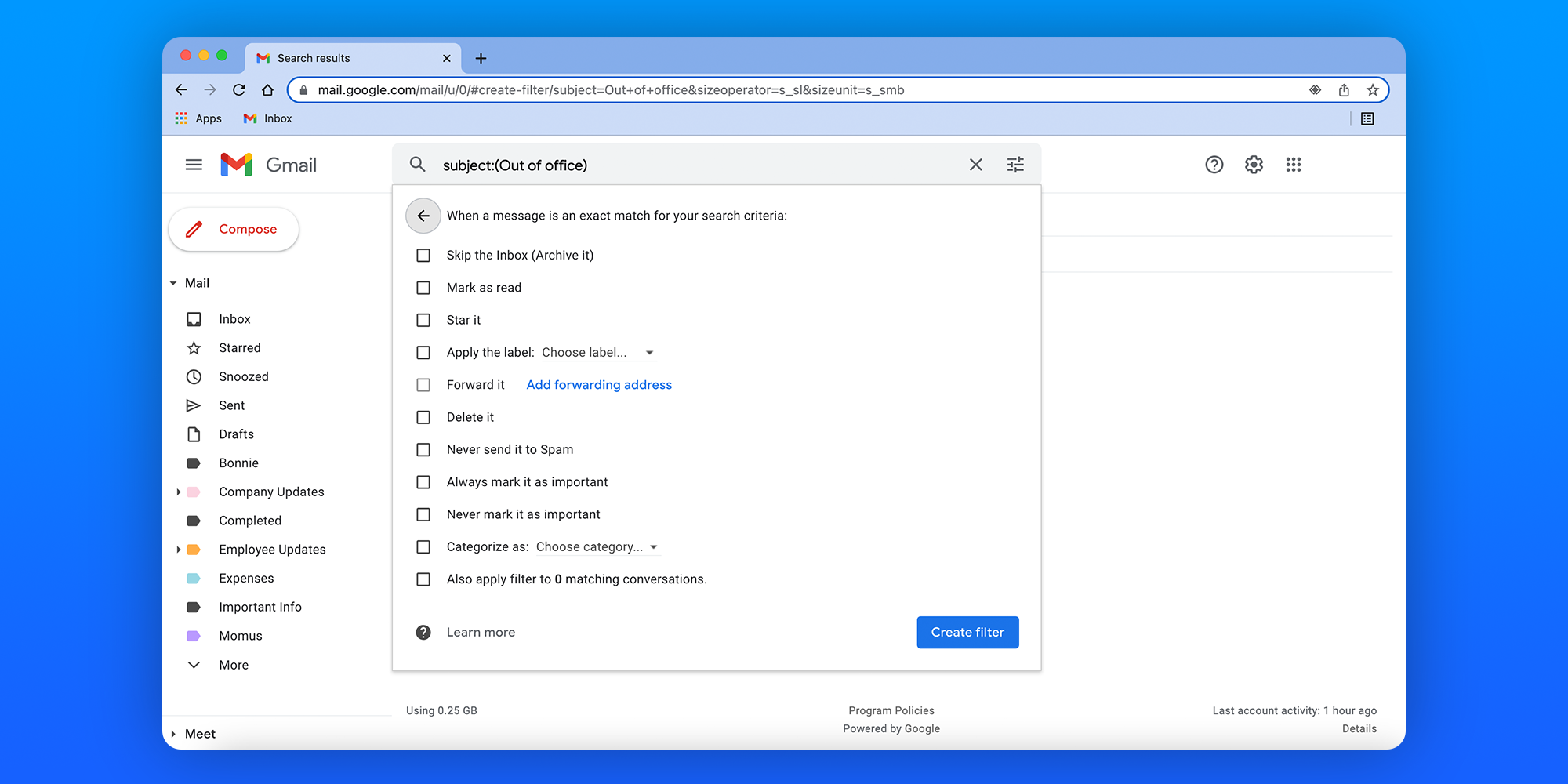Screen dimensions: 1568x784
Task: Open Gmail support help icon
Action: pyautogui.click(x=1214, y=165)
